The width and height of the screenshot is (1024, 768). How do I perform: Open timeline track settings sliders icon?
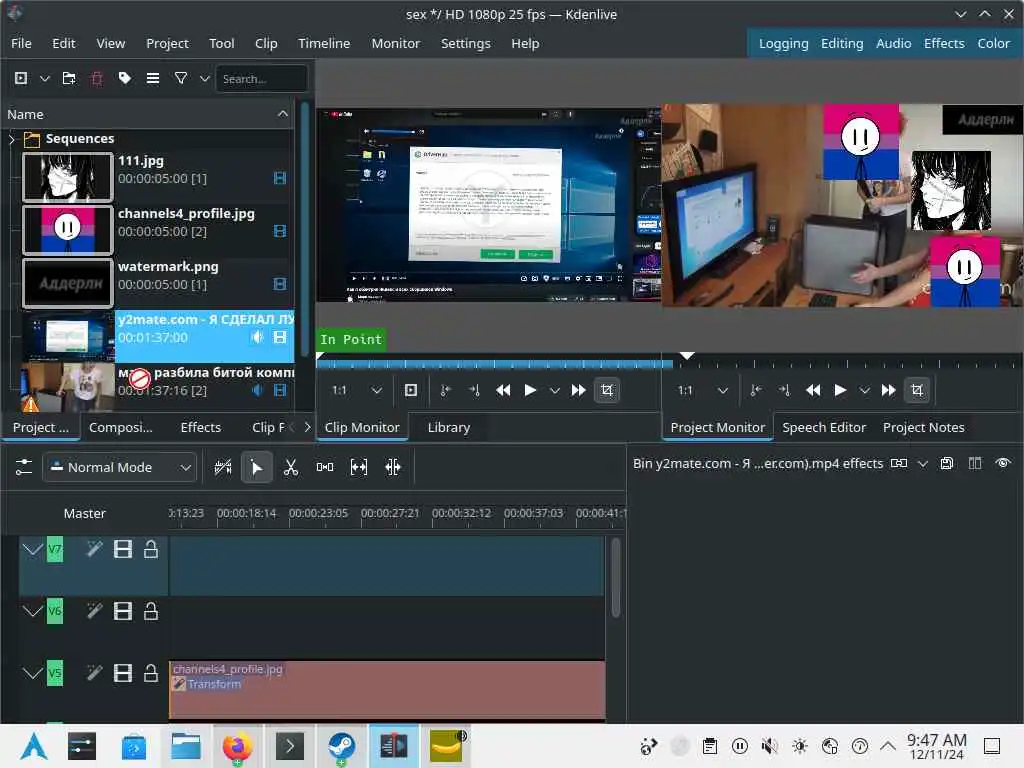(24, 467)
